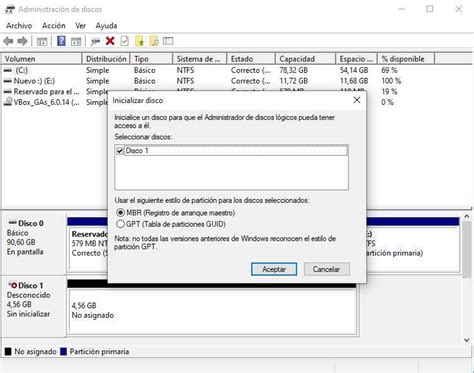Click the scroll up arrow in disk pane
This screenshot has width=474, height=373.
click(x=467, y=216)
